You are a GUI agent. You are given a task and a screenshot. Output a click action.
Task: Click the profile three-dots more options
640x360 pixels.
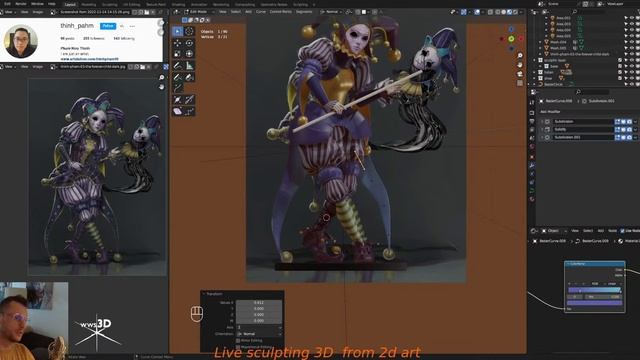[132, 26]
